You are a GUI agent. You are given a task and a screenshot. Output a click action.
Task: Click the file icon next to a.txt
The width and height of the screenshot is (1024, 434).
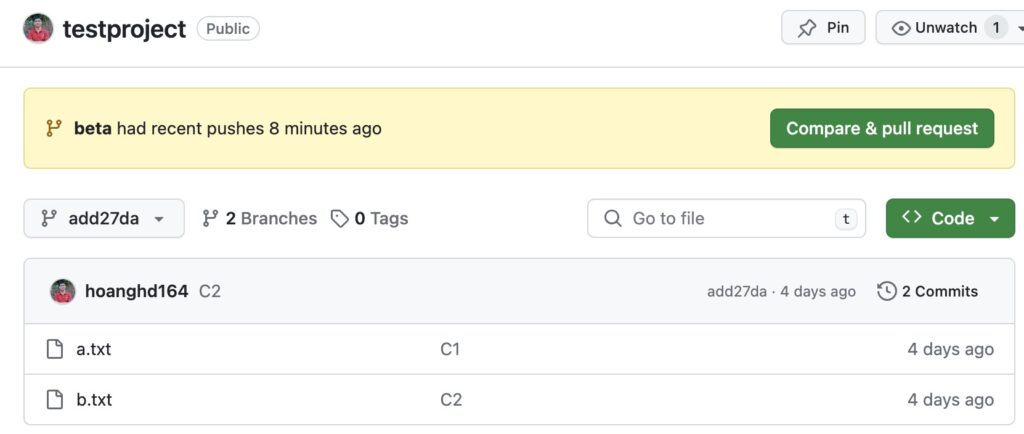(x=55, y=349)
